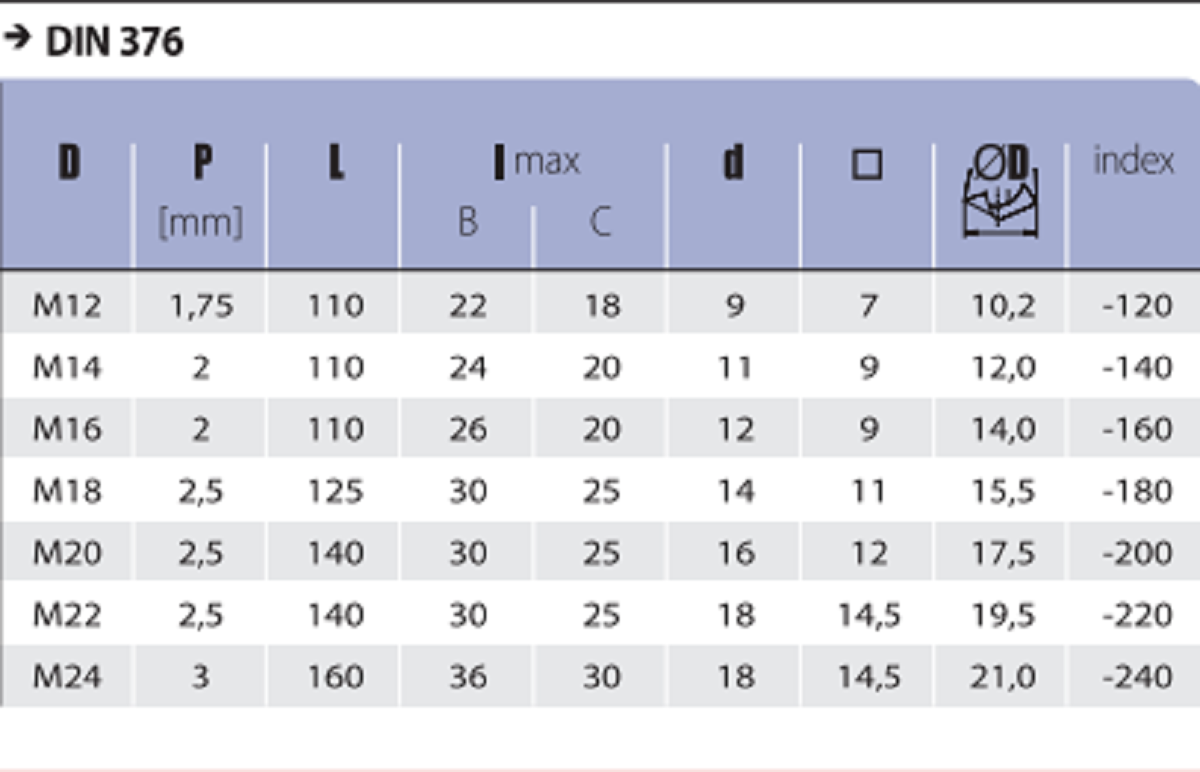Select the D column header

(68, 162)
